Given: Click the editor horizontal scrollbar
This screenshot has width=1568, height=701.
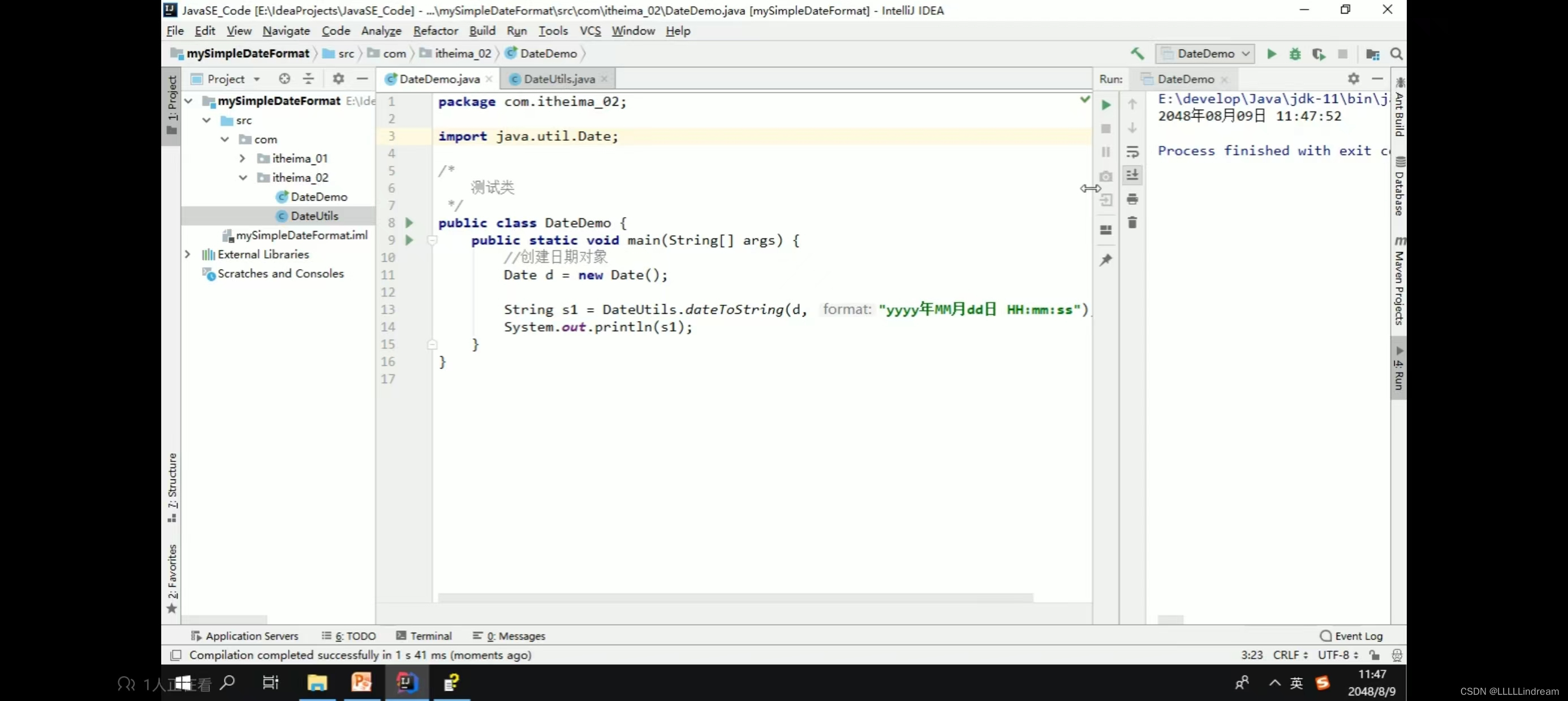Looking at the screenshot, I should click(730, 597).
